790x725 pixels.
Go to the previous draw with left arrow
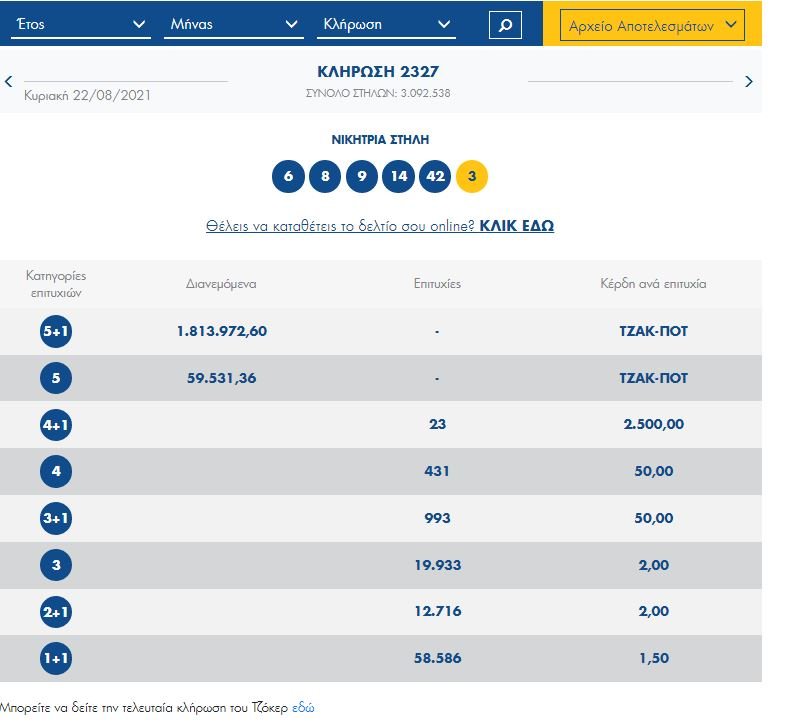point(9,82)
